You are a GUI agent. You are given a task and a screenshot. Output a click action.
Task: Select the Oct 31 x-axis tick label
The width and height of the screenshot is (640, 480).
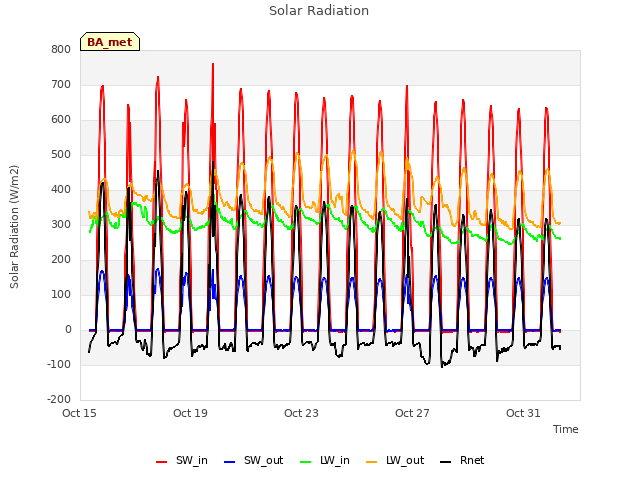(x=523, y=413)
